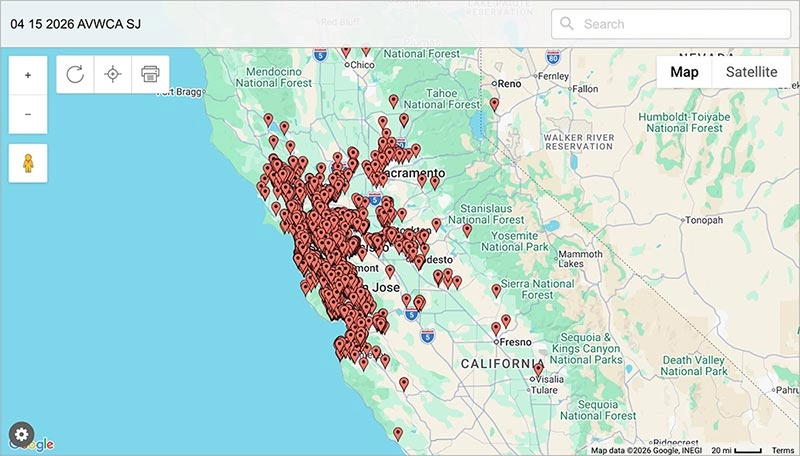This screenshot has height=456, width=800.
Task: Click the search magnifier icon
Action: 567,23
